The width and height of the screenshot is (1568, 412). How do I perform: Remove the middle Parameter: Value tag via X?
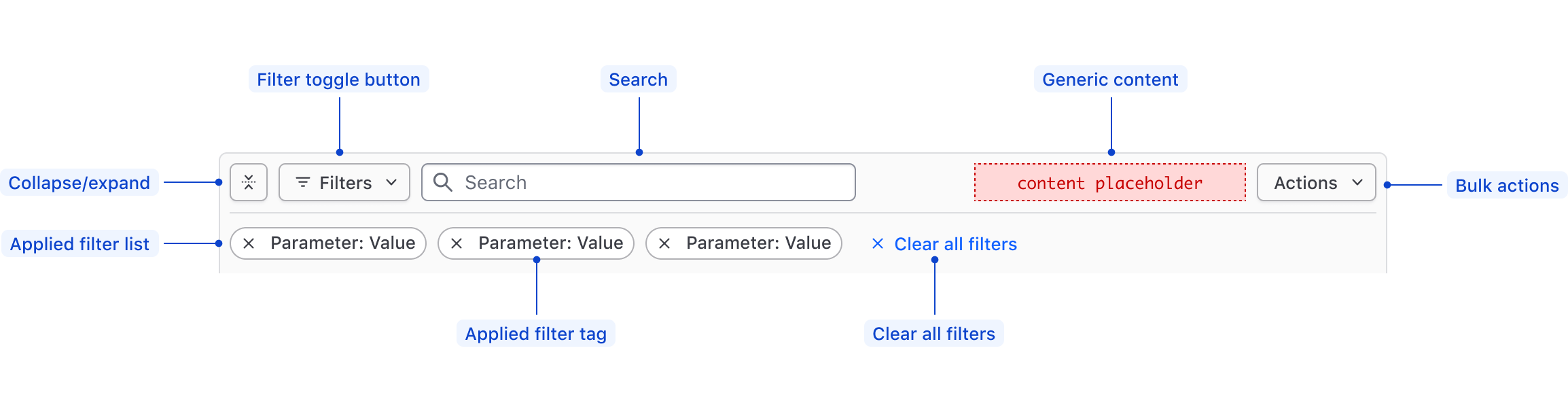tap(457, 243)
